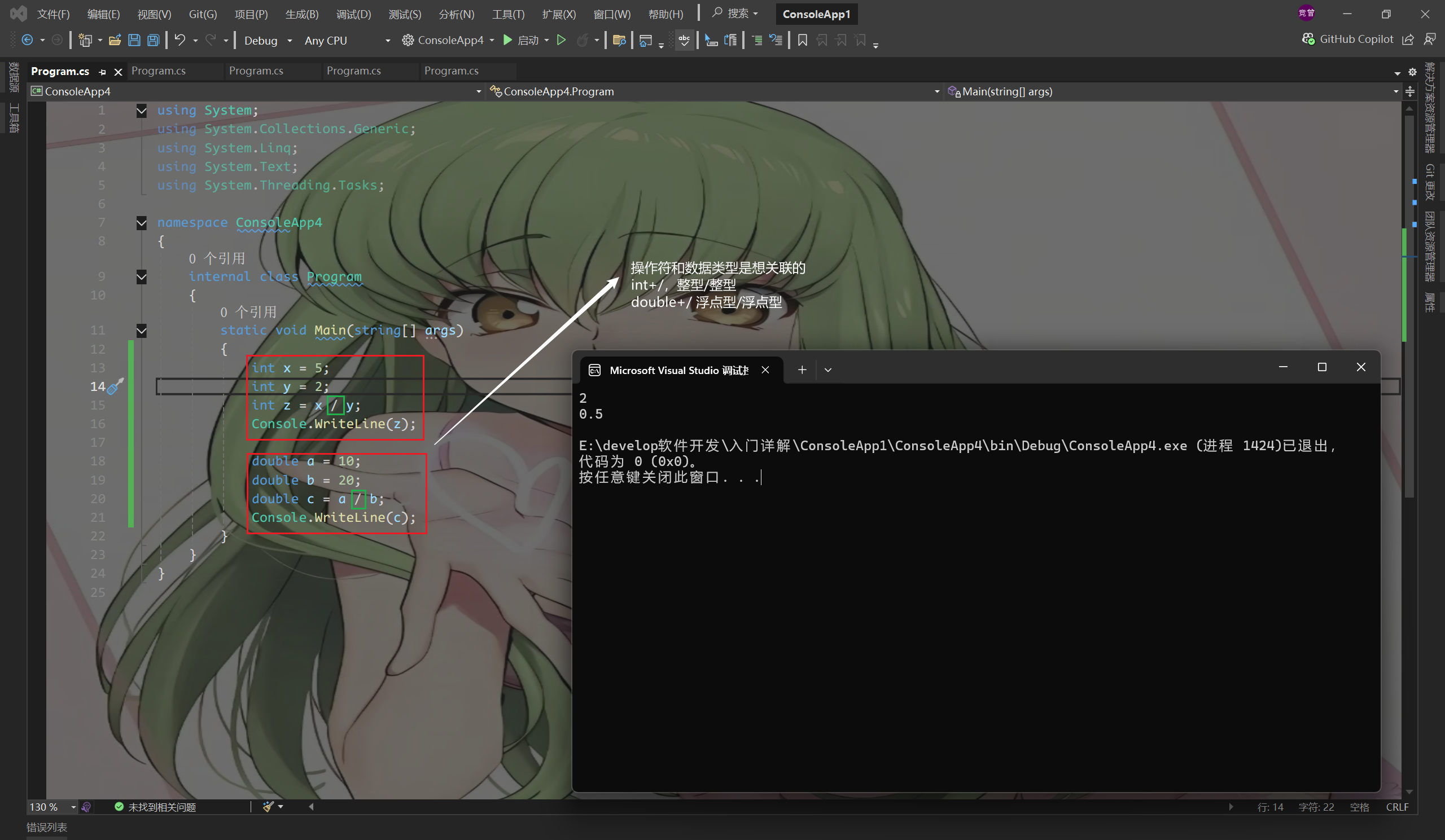The width and height of the screenshot is (1445, 840).
Task: Open the ConsoleApp4.Program type navigation dropdown
Action: point(715,91)
